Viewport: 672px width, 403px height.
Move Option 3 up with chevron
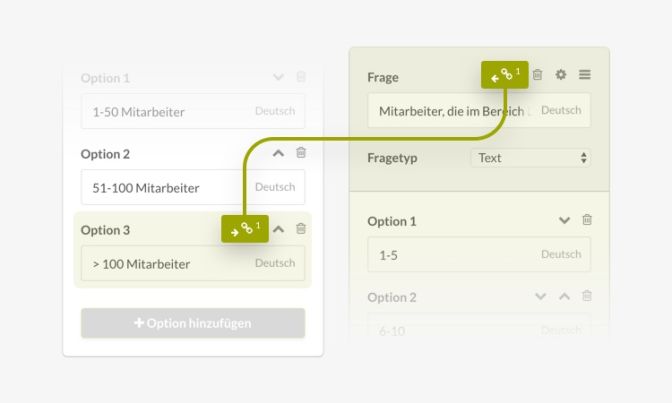coord(279,229)
